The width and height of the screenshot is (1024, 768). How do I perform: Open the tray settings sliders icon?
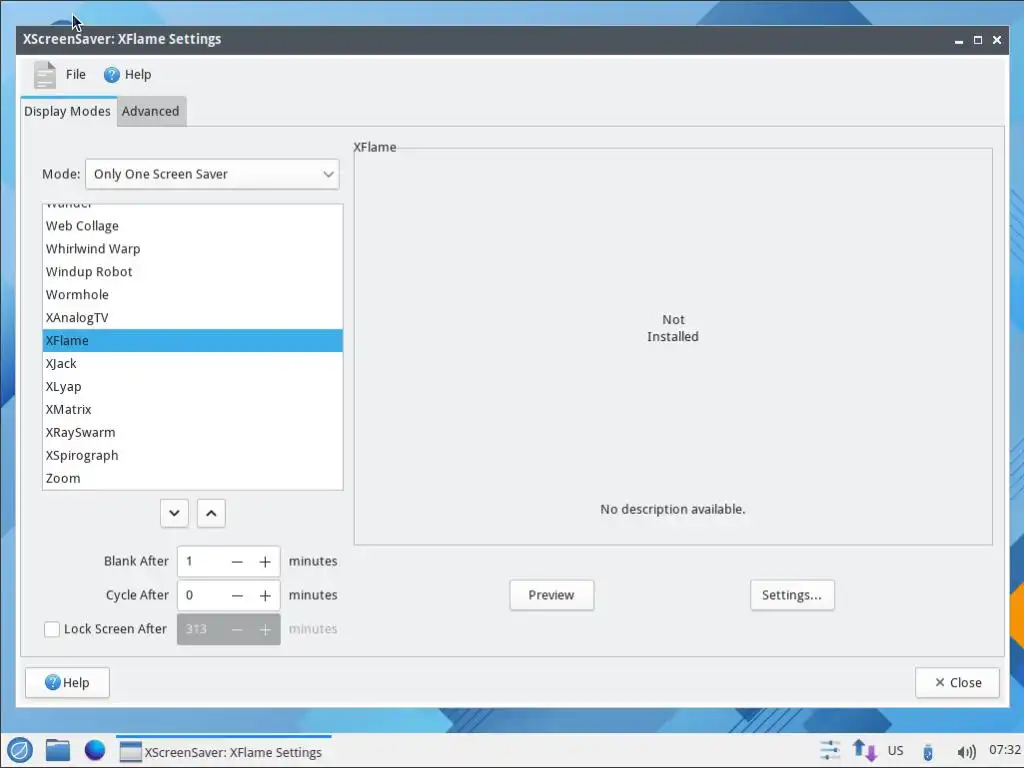pyautogui.click(x=830, y=750)
